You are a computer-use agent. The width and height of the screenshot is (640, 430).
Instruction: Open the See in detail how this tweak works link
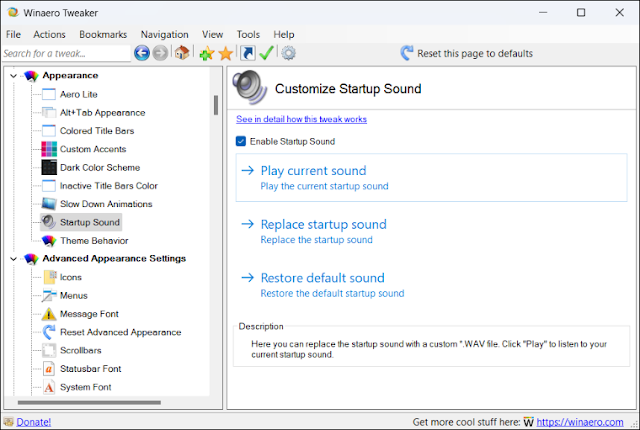pos(301,119)
